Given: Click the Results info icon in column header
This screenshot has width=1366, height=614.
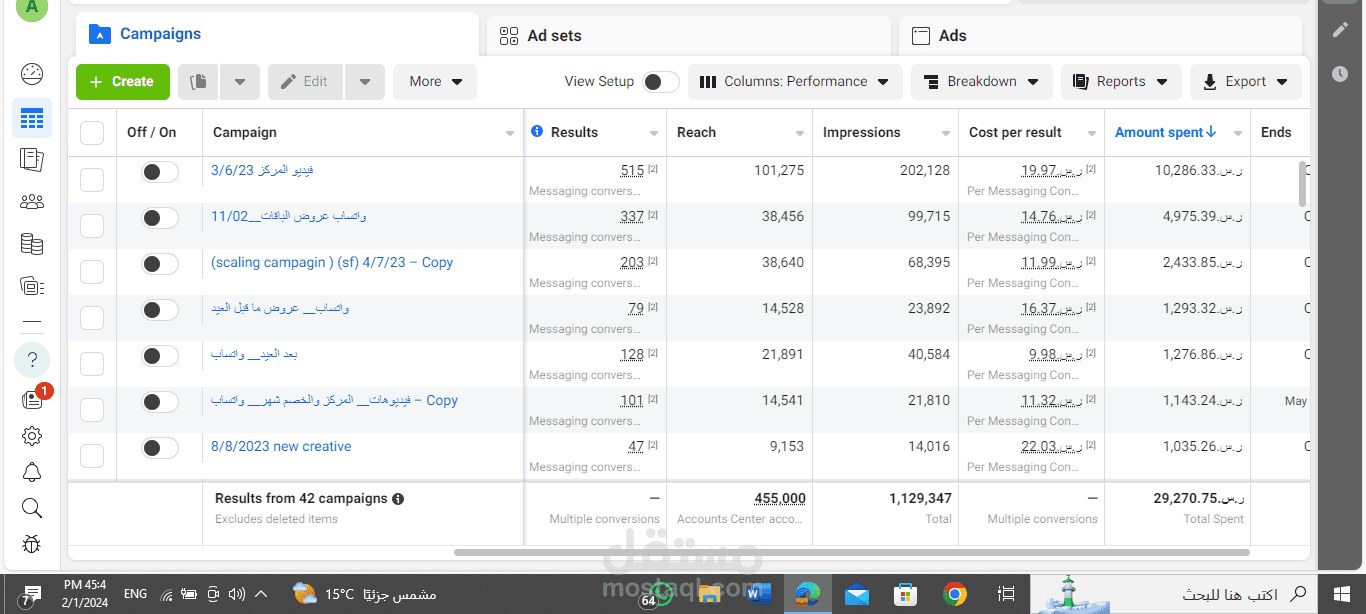Looking at the screenshot, I should [x=537, y=132].
